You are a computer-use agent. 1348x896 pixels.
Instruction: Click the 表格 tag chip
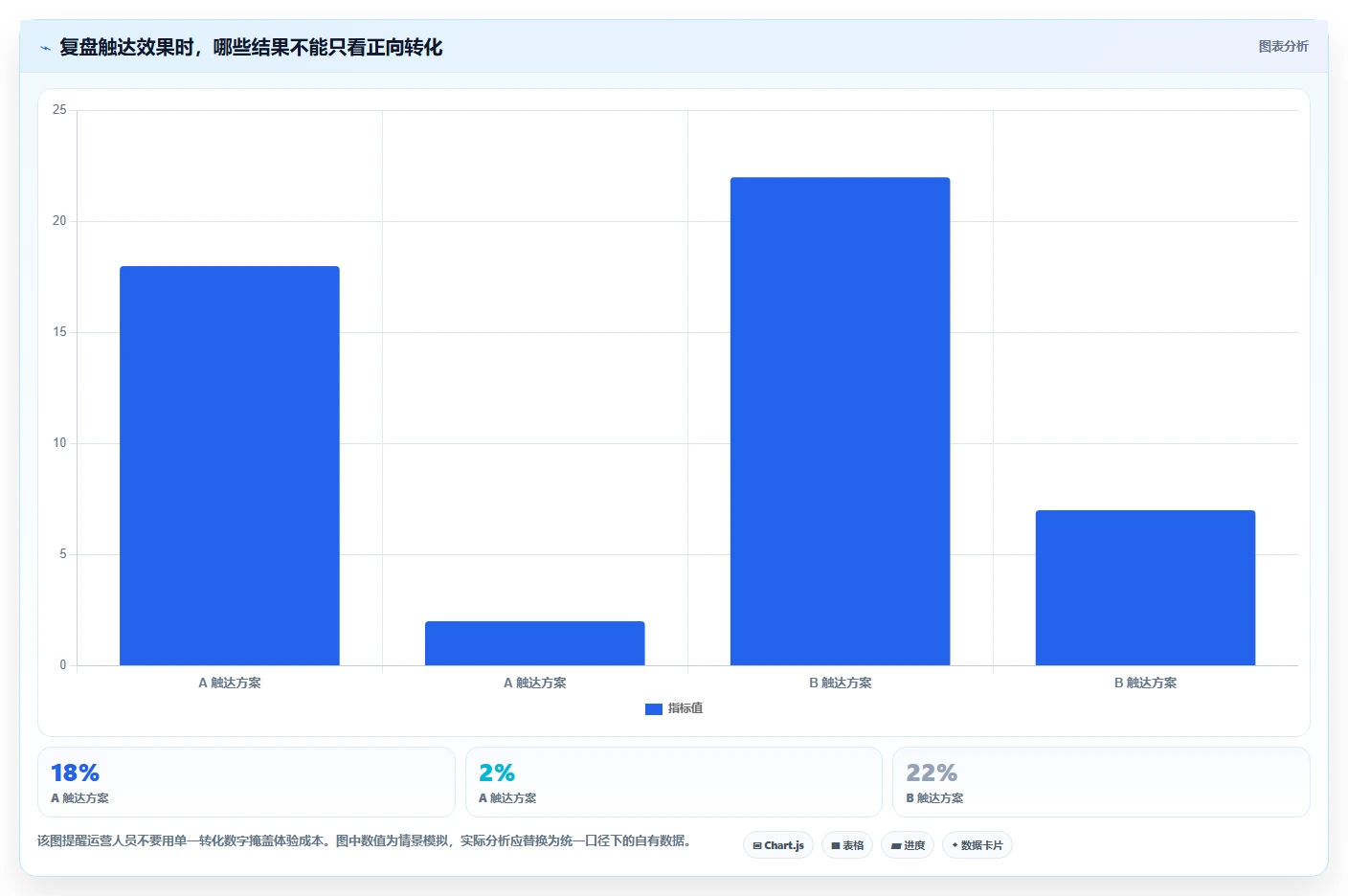tap(847, 845)
